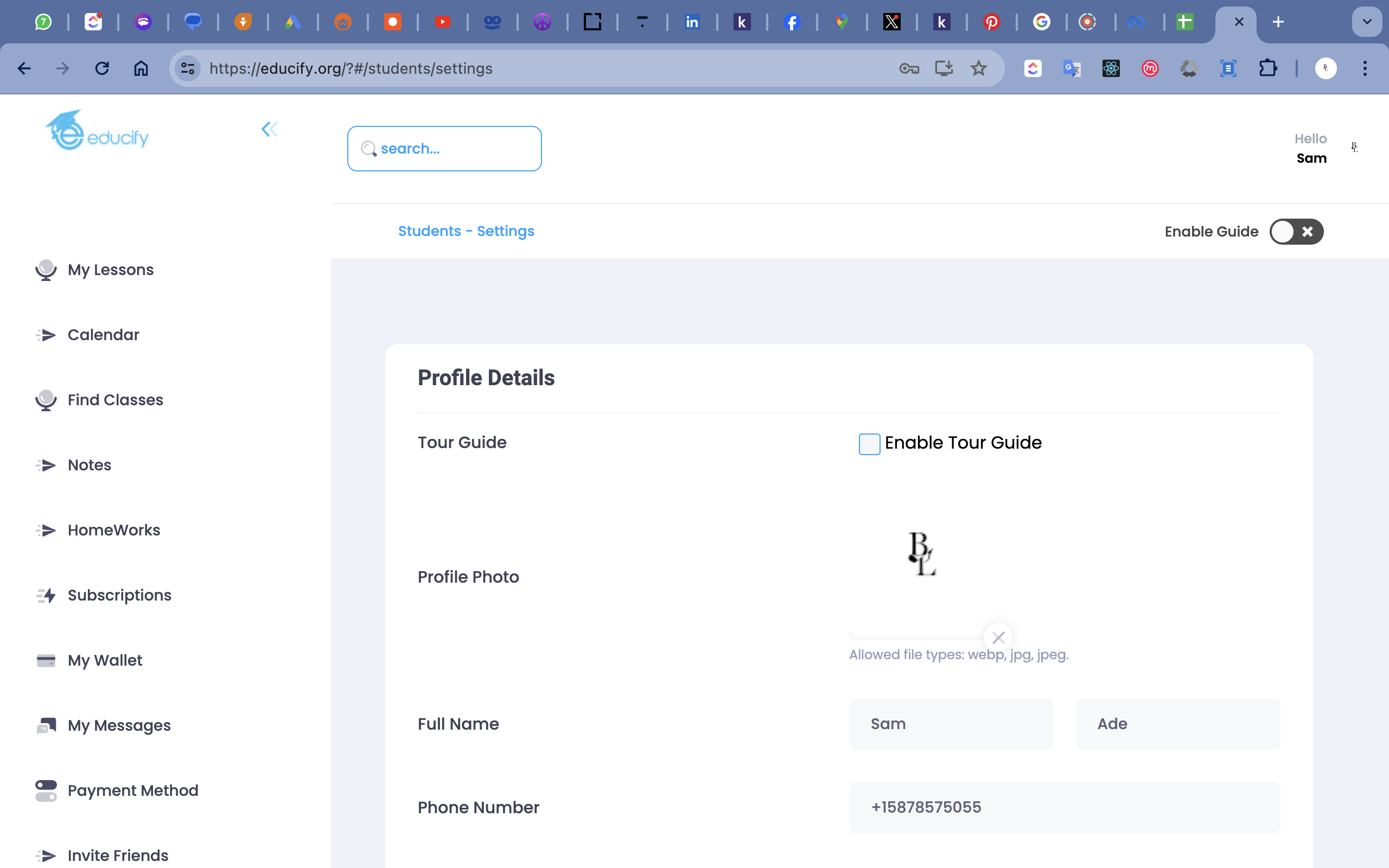
Task: Open the My Messages chat icon
Action: coord(46,726)
